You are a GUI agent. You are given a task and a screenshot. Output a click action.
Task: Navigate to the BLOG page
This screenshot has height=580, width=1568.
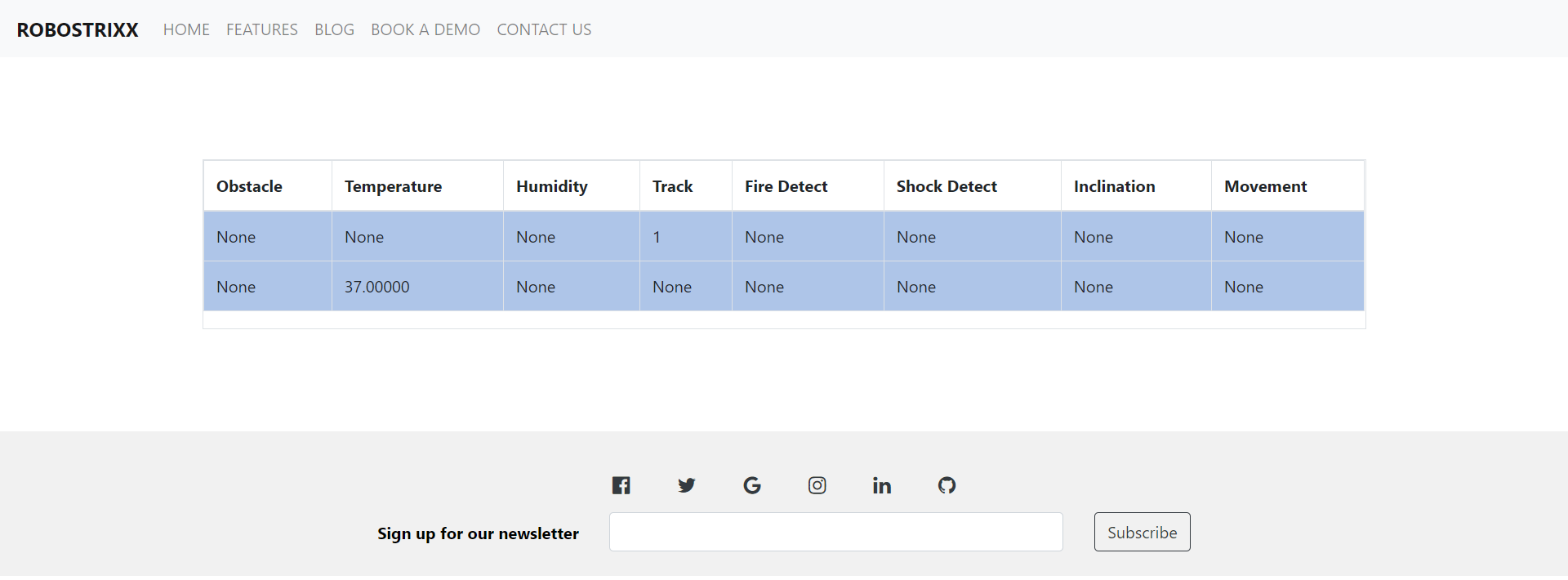point(334,30)
